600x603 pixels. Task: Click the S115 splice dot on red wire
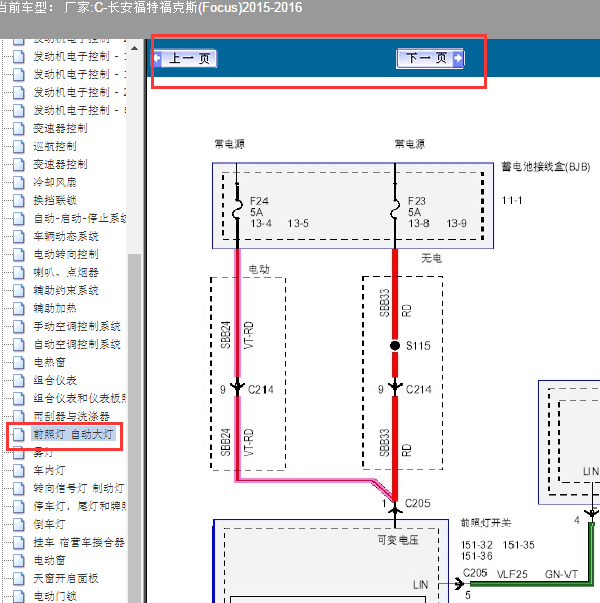pos(395,345)
